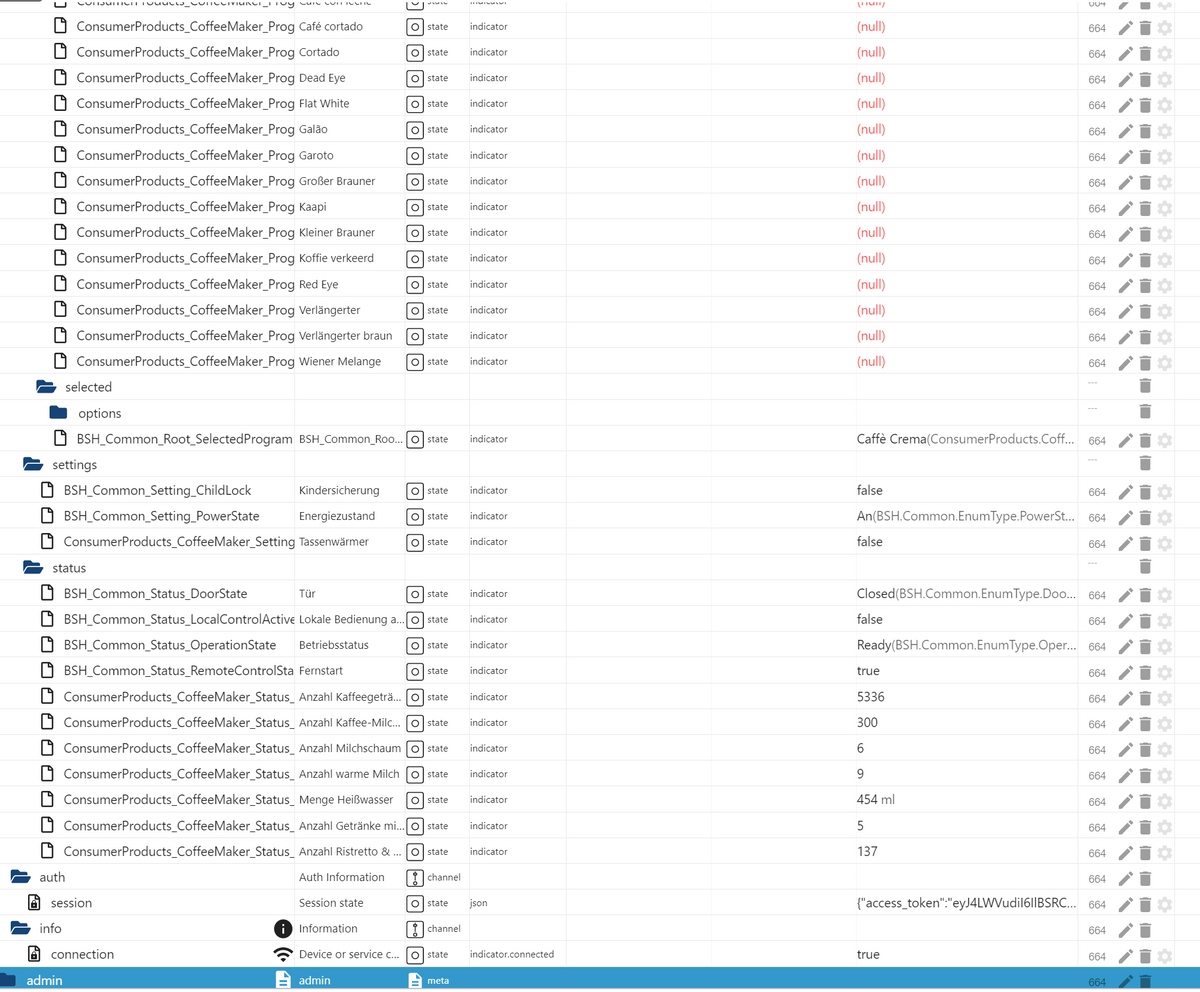Edit the Anzahl Milchschaum object
Image resolution: width=1200 pixels, height=992 pixels.
click(1125, 750)
